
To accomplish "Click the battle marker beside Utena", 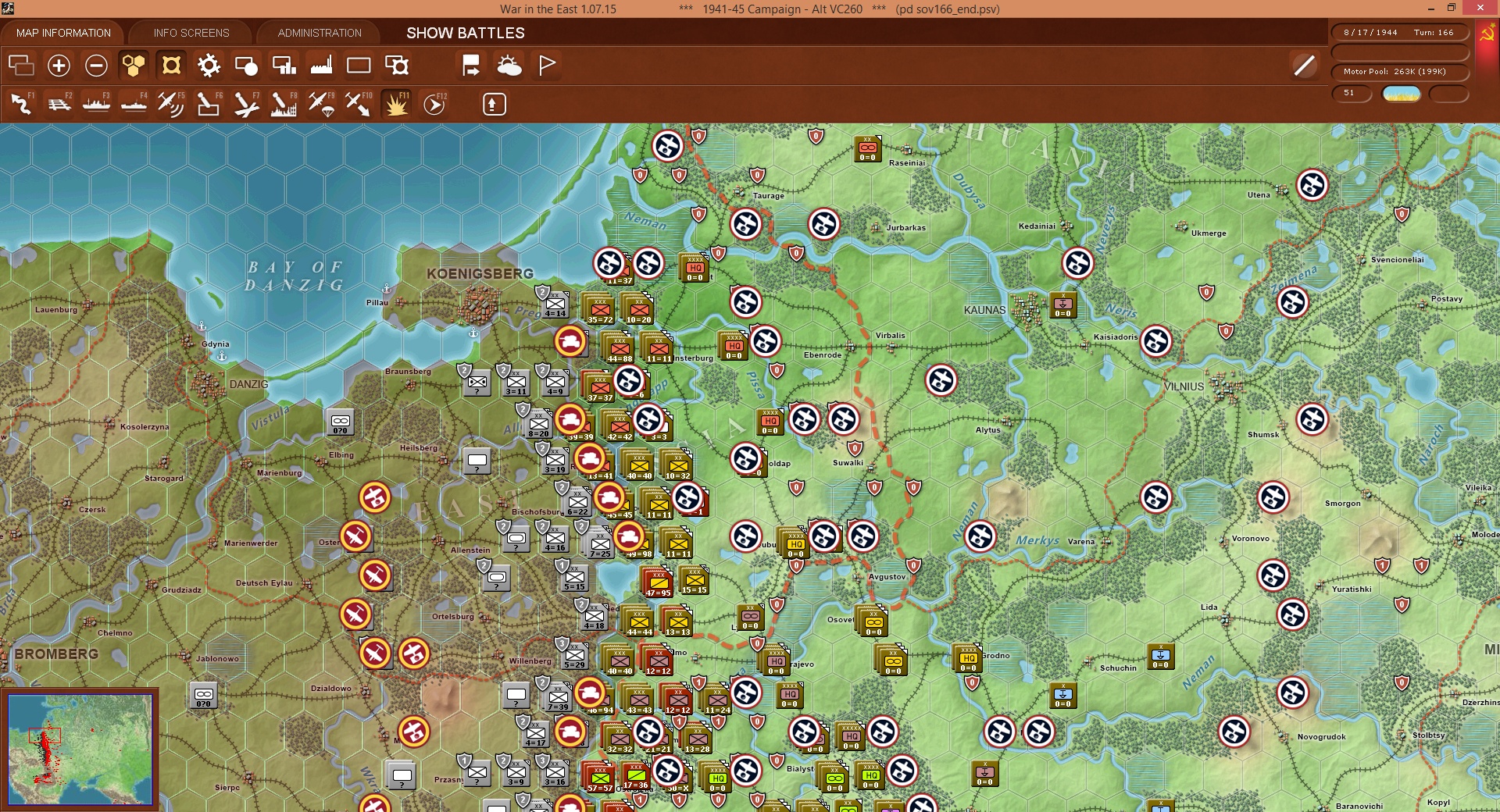I will [x=1312, y=186].
